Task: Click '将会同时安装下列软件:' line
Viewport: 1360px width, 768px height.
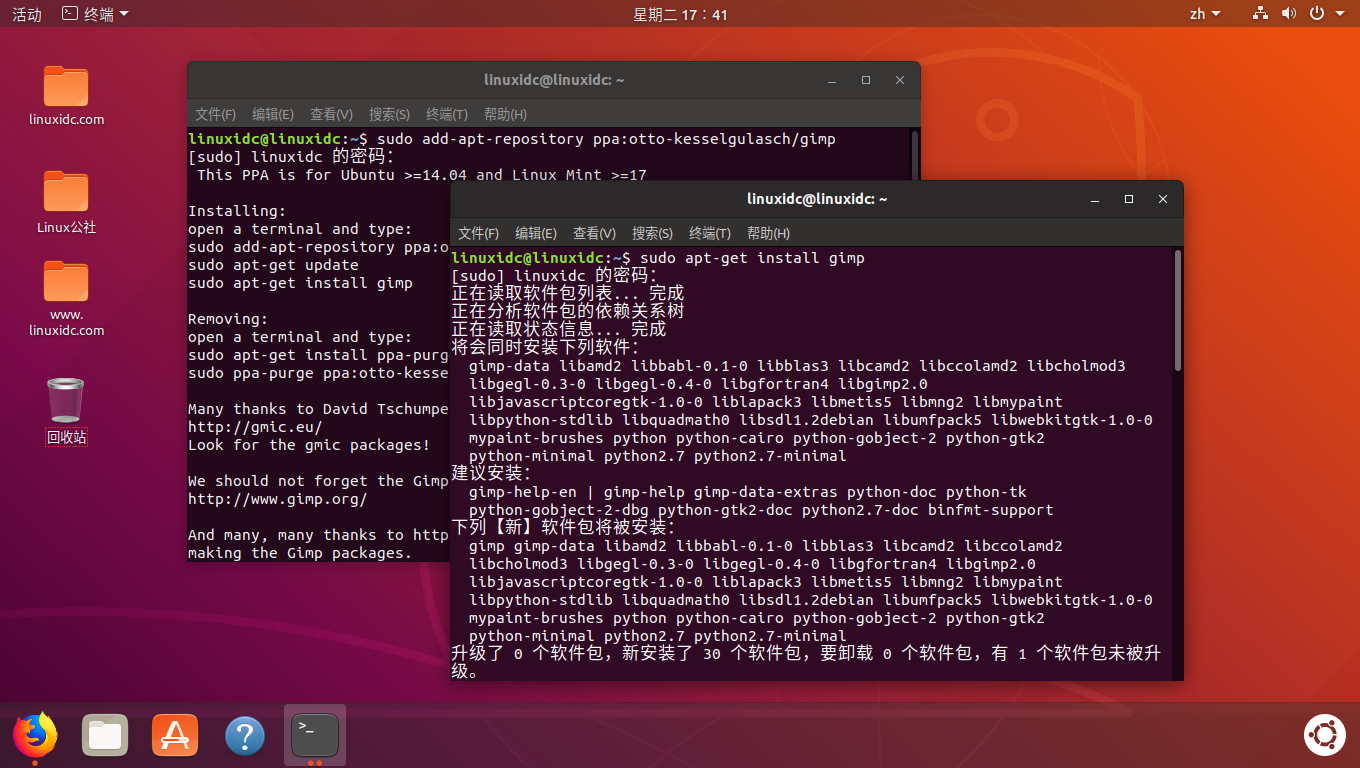Action: point(545,348)
